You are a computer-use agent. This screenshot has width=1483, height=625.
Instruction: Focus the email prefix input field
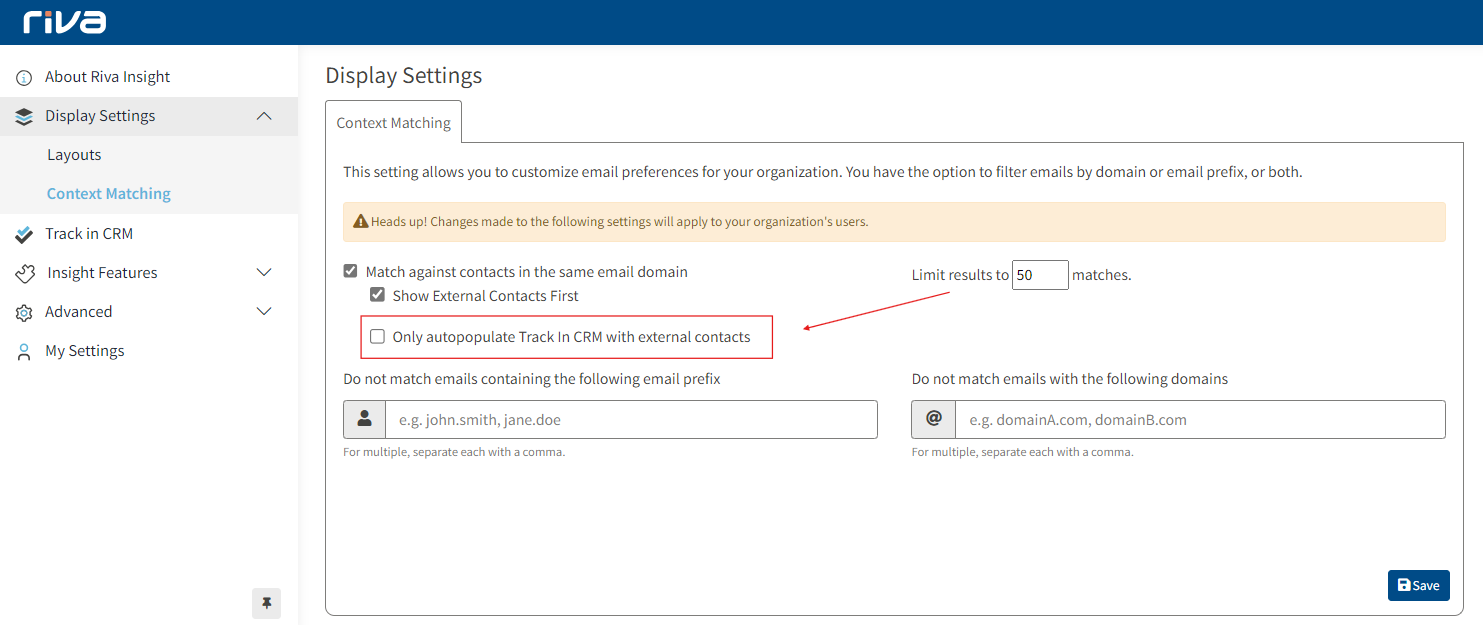pos(631,419)
